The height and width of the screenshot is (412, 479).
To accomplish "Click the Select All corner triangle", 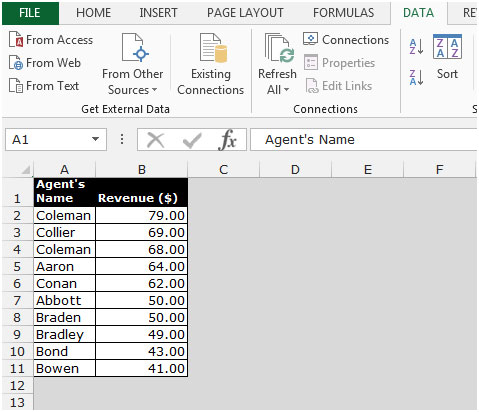I will (26, 170).
